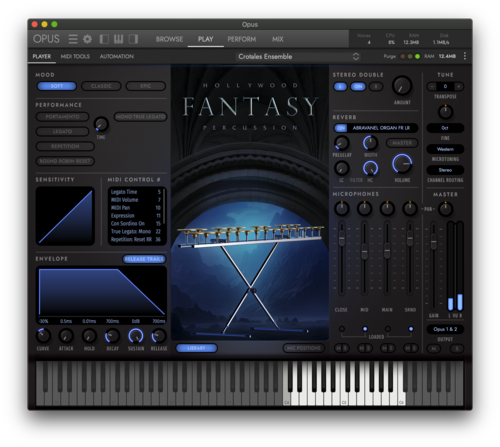Increase transpose with the plus stepper
This screenshot has width=500, height=447.
pos(459,87)
